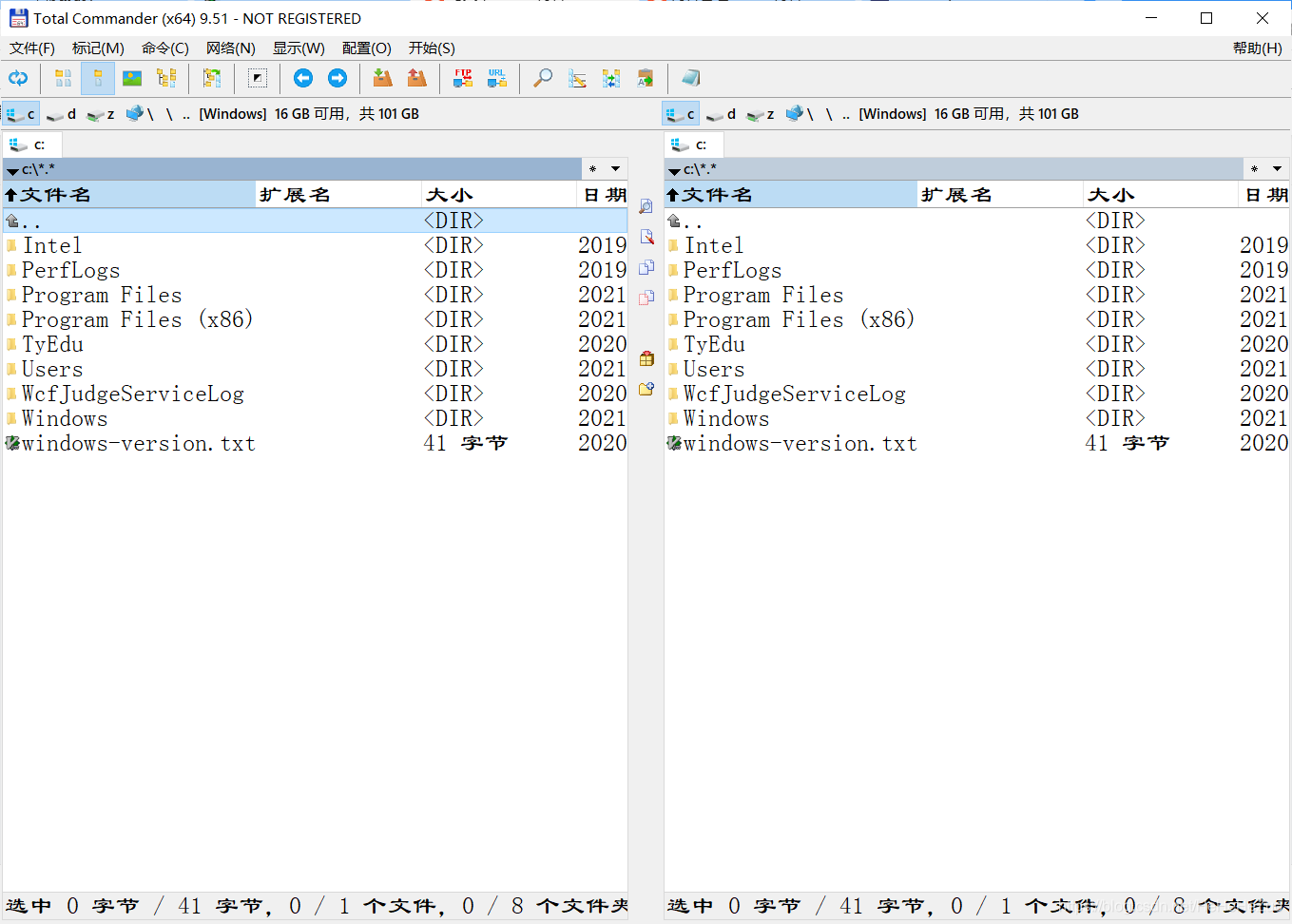
Task: Sort left panel by 扩展名 column
Action: coord(337,195)
